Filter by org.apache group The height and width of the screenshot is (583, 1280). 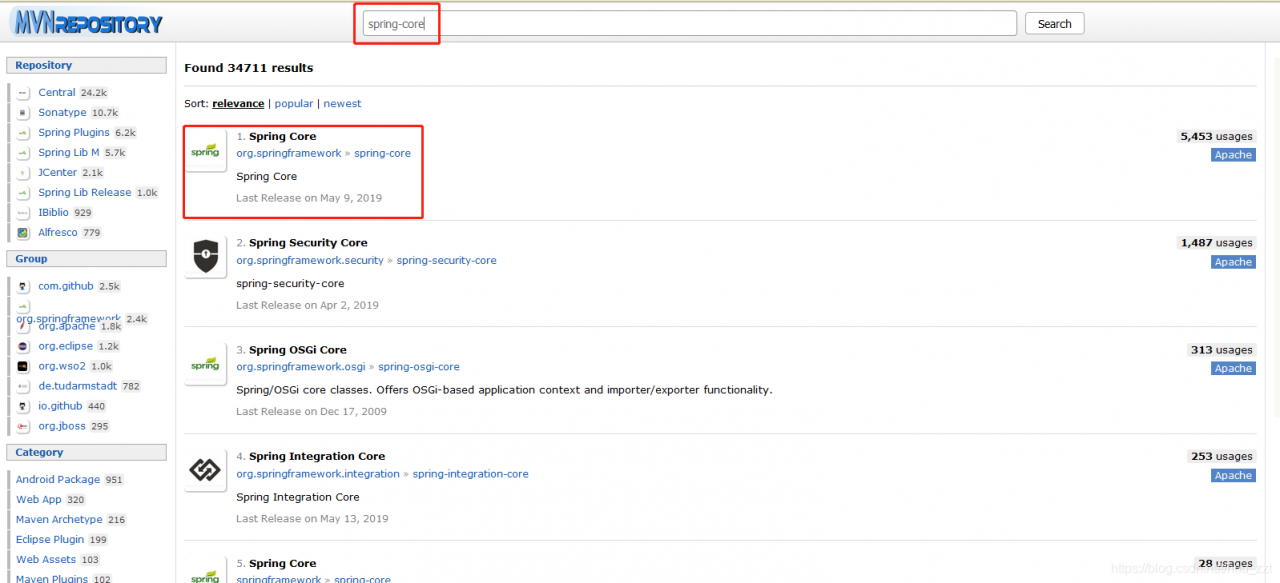(67, 326)
